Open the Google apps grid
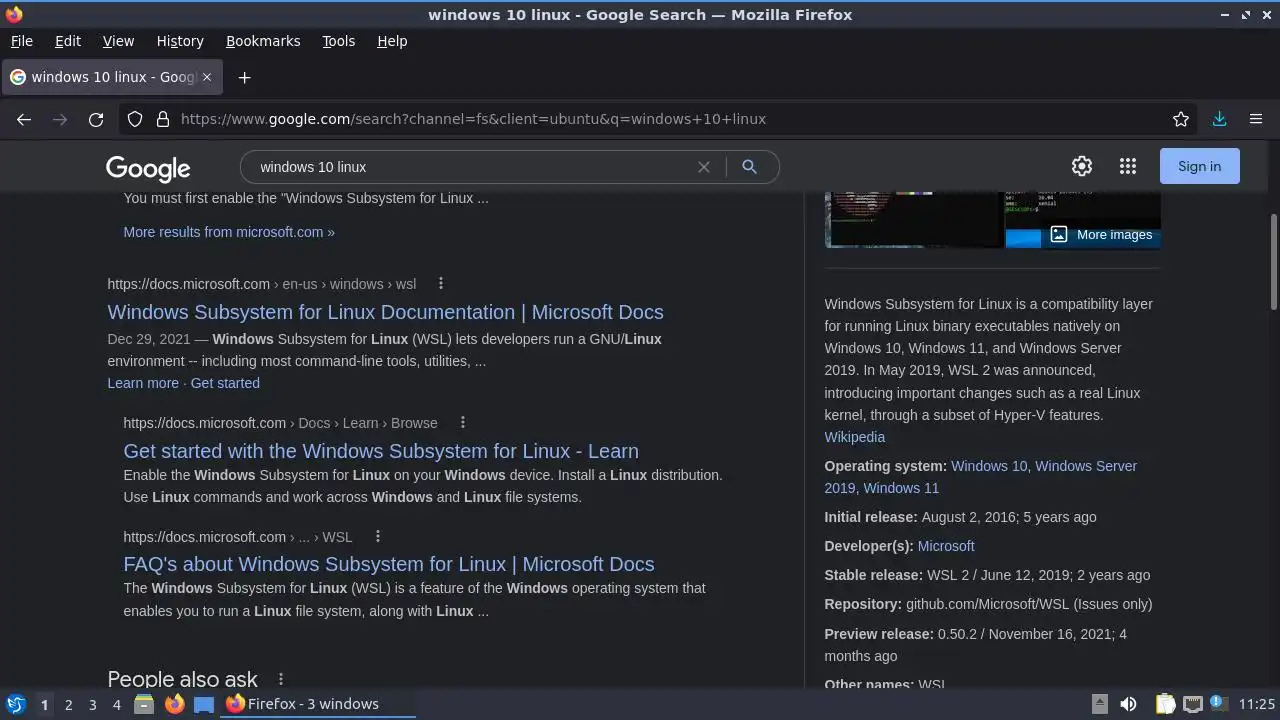Screen dimensions: 1280x720 (x=1128, y=167)
